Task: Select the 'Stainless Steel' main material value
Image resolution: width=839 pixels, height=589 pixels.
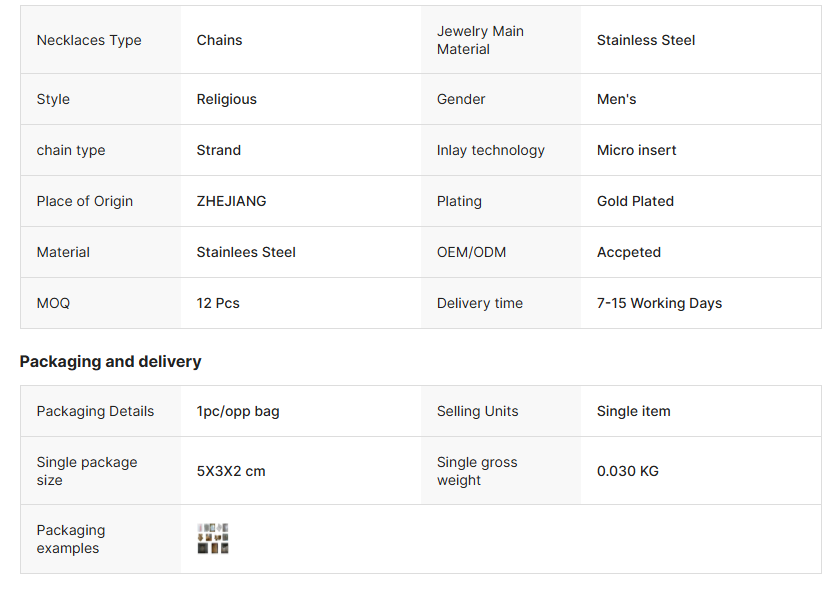Action: coord(646,40)
